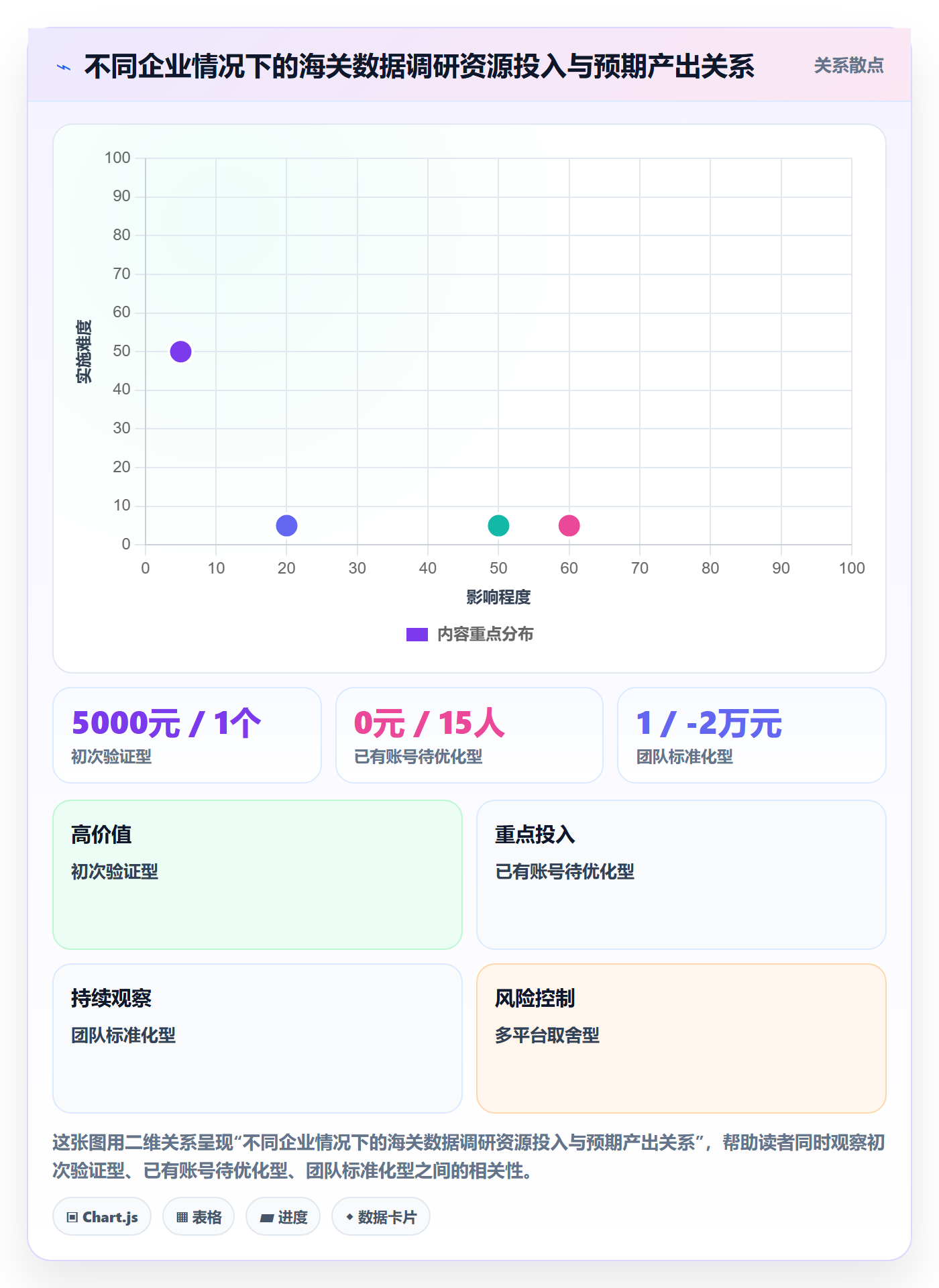939x1288 pixels.
Task: Click 初次验证型 text in 高价值 card
Action: tap(115, 871)
